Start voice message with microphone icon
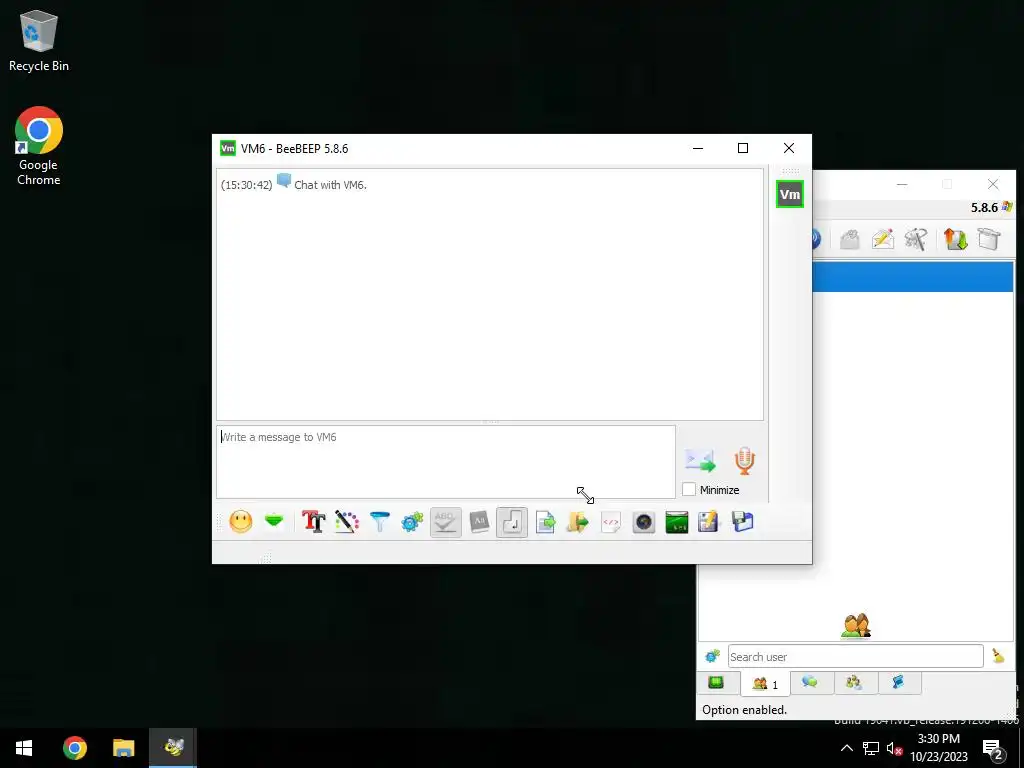 pos(744,460)
